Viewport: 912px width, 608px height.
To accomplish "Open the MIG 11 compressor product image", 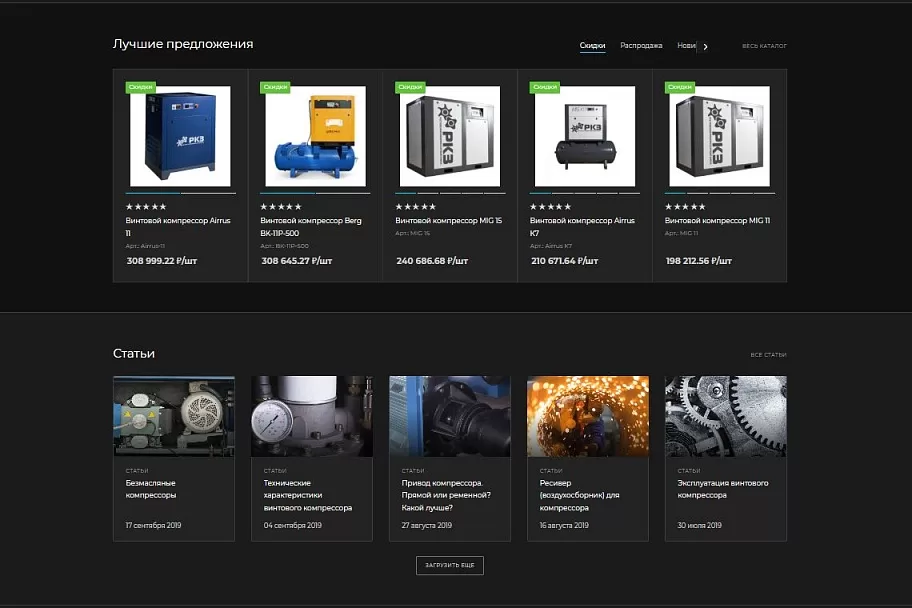I will [x=719, y=136].
